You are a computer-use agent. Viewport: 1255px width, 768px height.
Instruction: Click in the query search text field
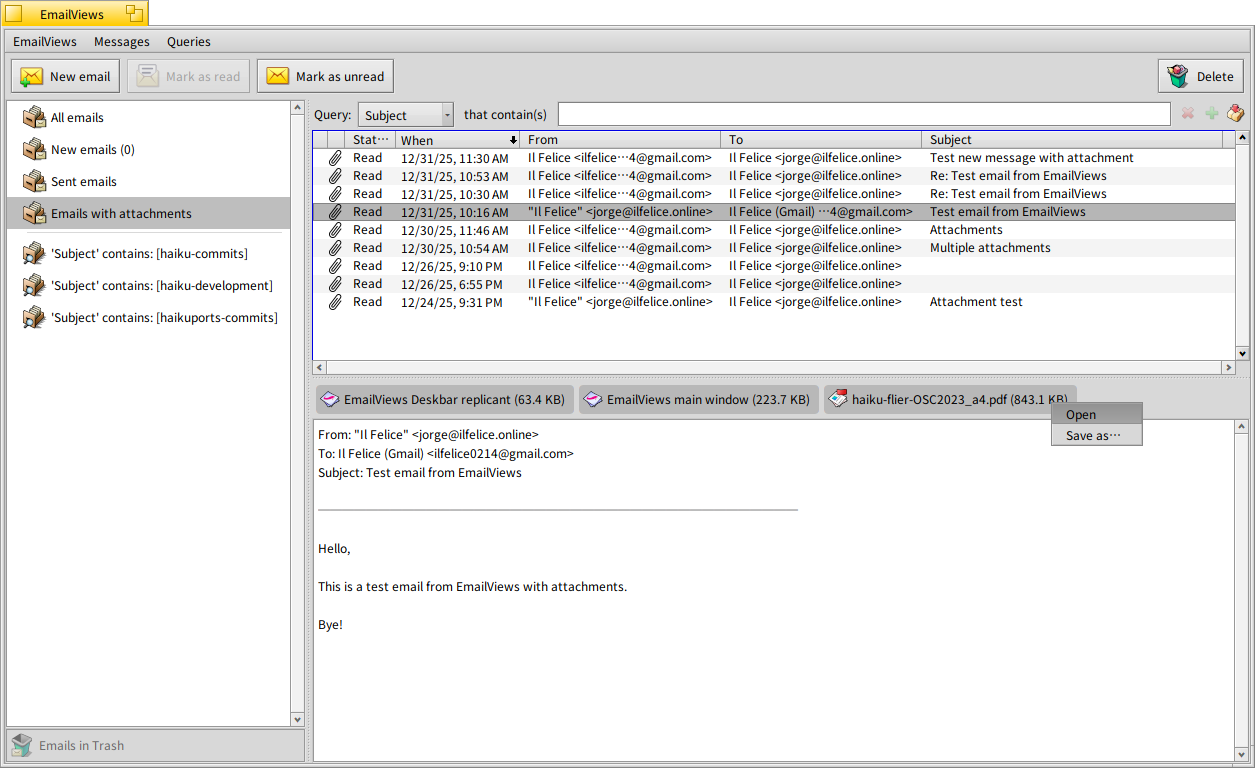[x=863, y=115]
